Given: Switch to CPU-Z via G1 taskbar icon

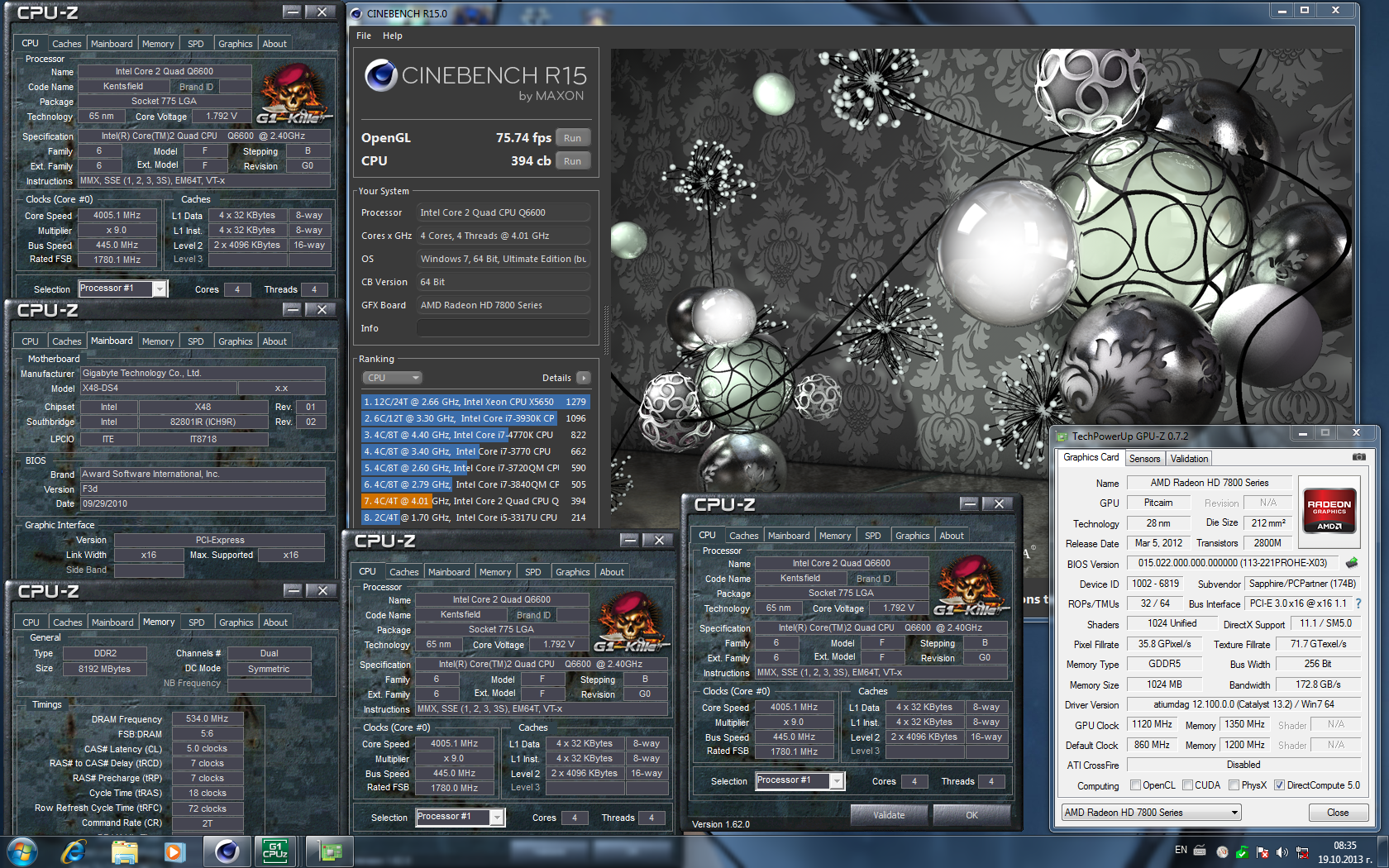Looking at the screenshot, I should pos(275,851).
